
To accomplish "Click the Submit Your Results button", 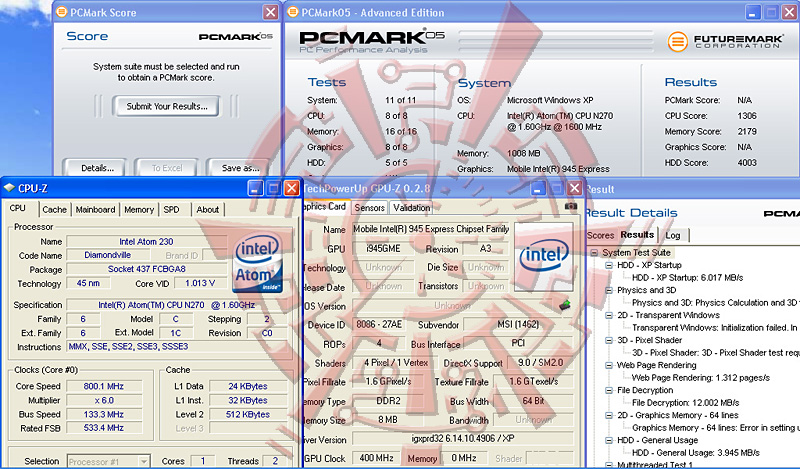I will 167,106.
